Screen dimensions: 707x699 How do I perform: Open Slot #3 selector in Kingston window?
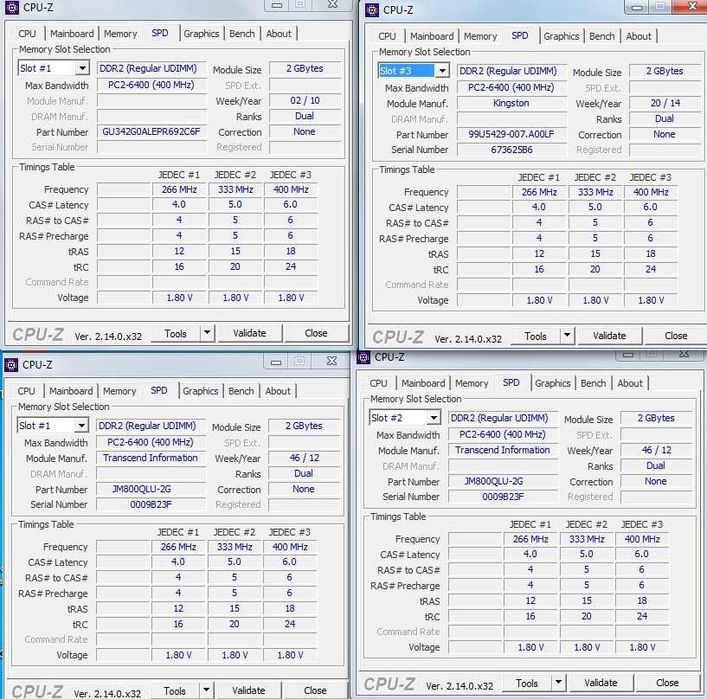coord(413,71)
